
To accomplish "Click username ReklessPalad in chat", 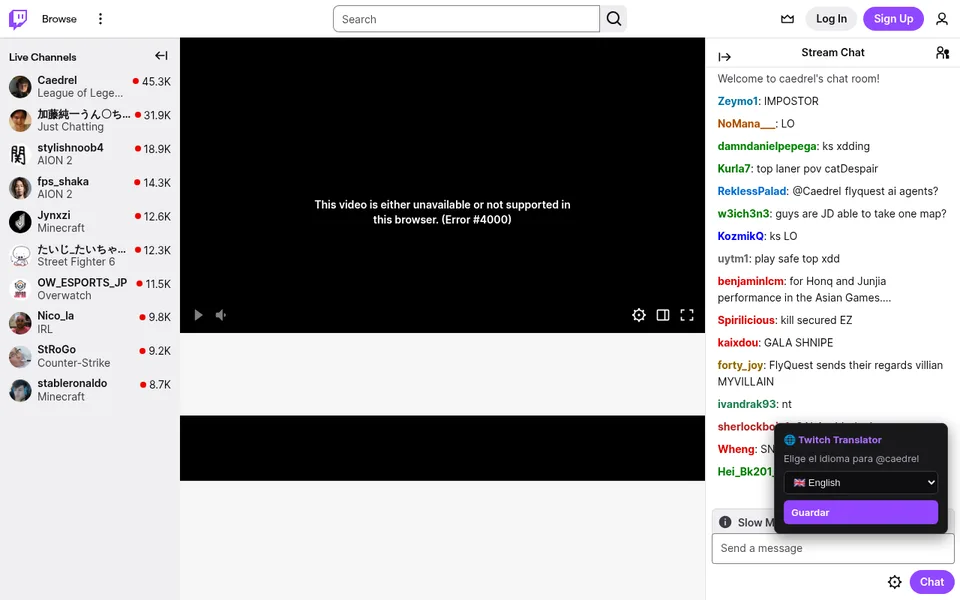I will pyautogui.click(x=752, y=191).
